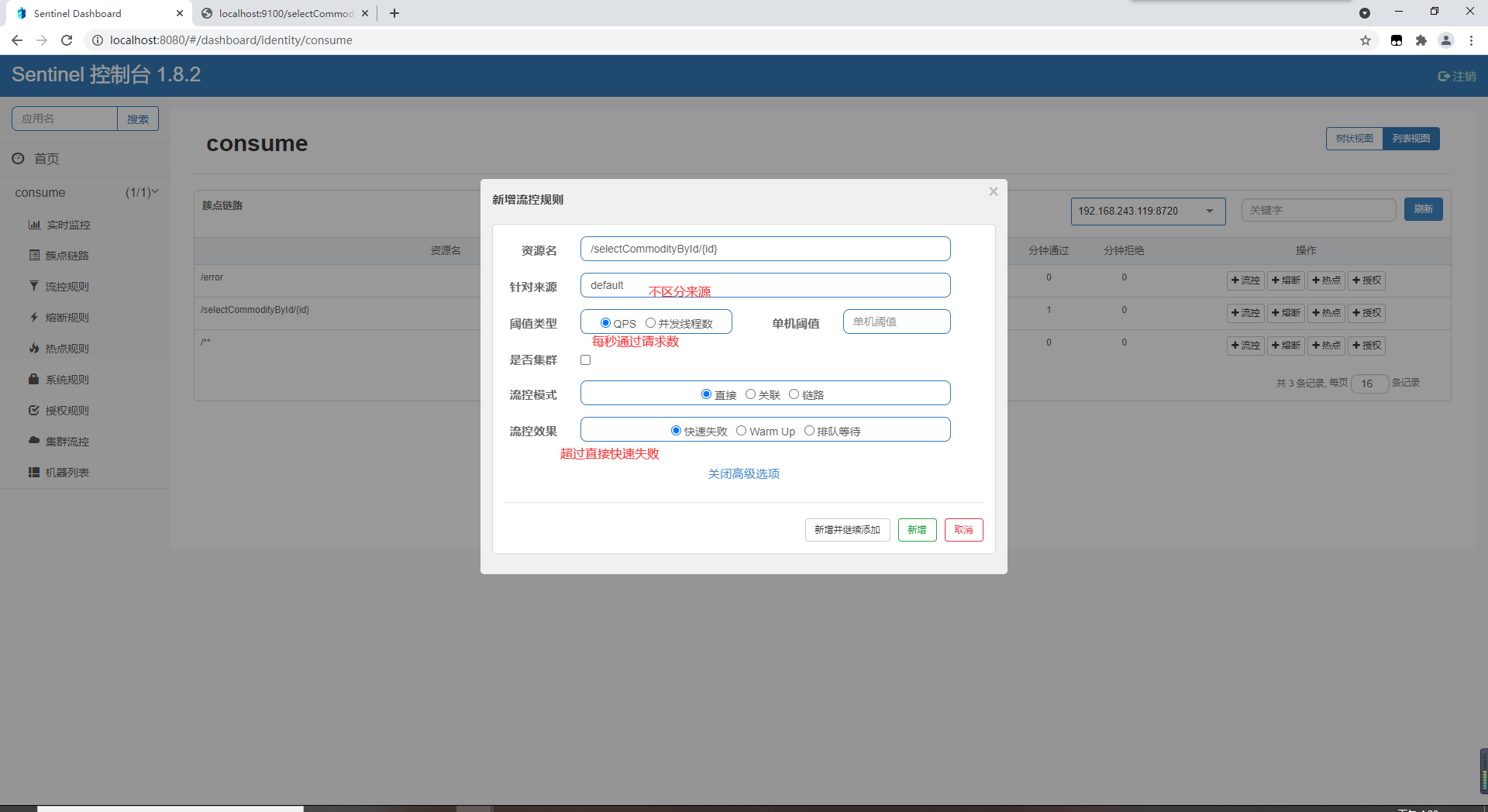Add 流控 rule for /** row

click(1245, 346)
